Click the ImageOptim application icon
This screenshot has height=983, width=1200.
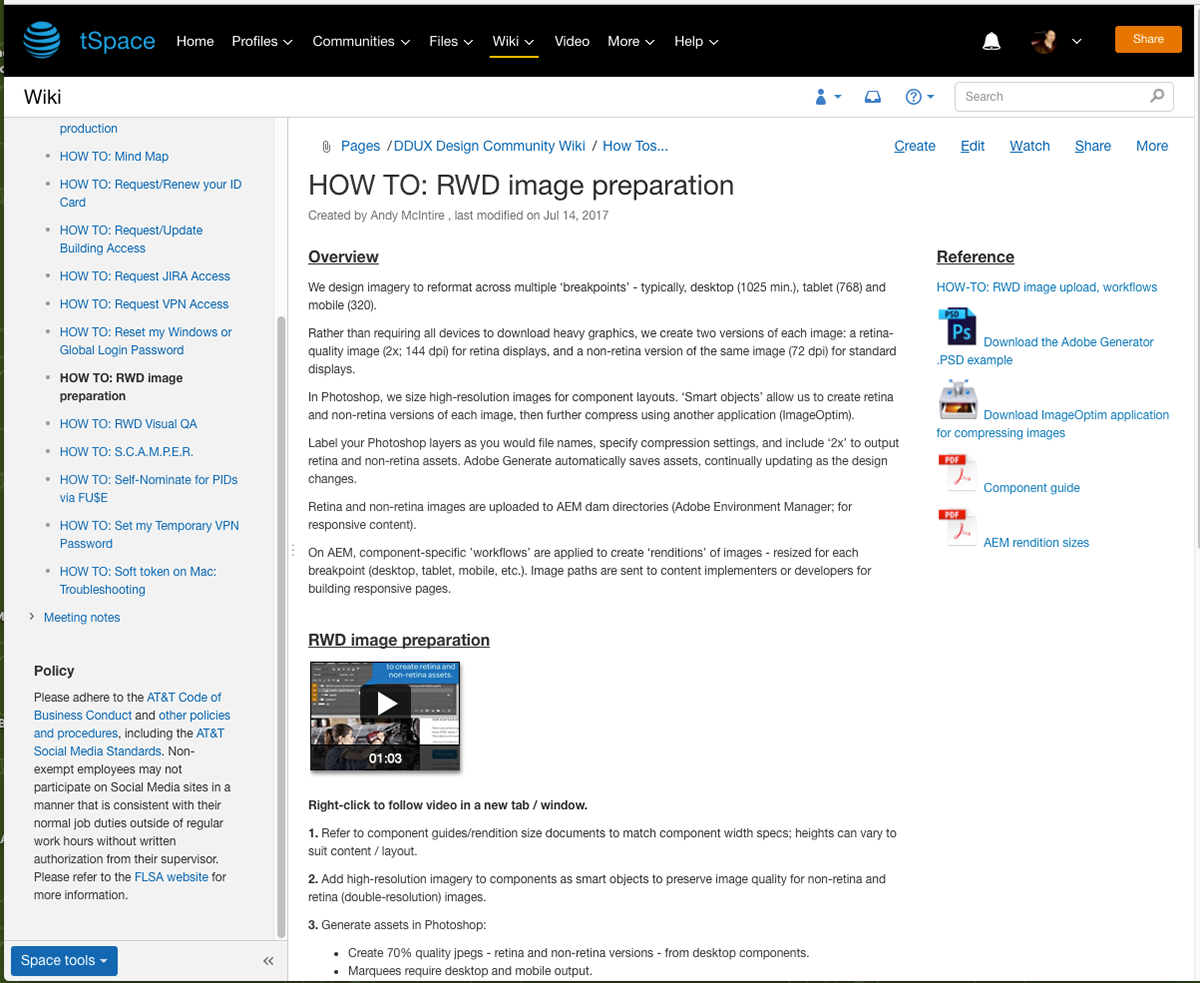click(x=957, y=399)
